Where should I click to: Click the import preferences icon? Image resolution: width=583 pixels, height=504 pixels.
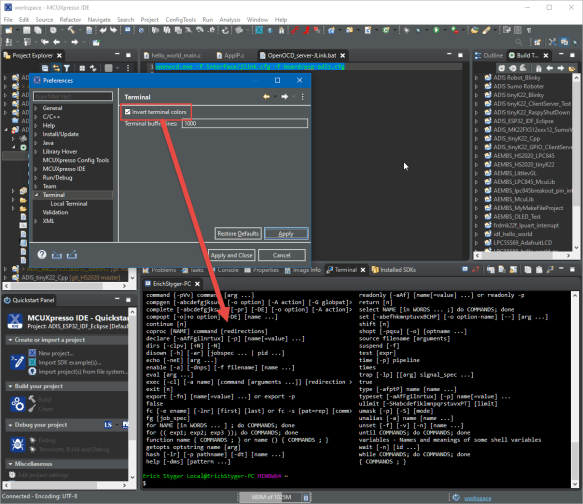(x=57, y=255)
